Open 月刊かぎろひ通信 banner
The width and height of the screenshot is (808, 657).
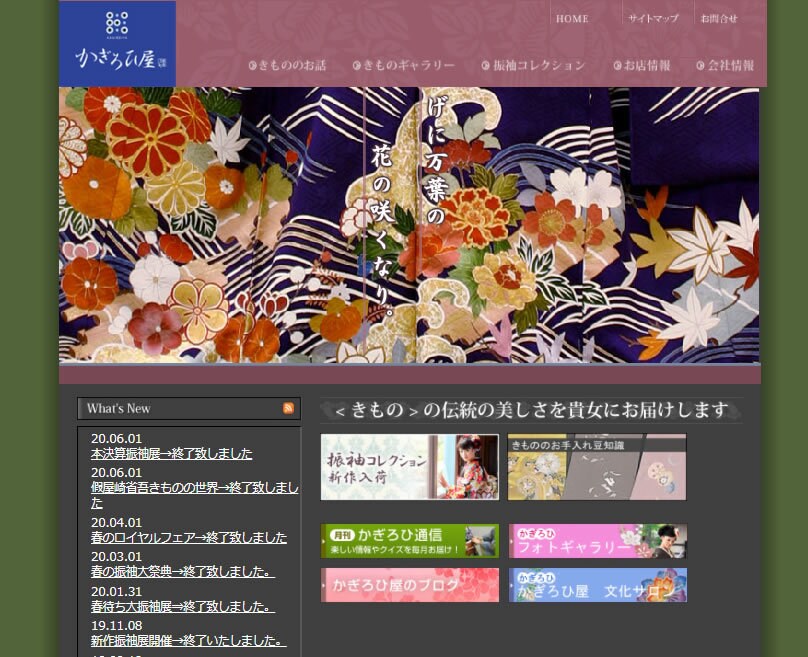point(410,541)
